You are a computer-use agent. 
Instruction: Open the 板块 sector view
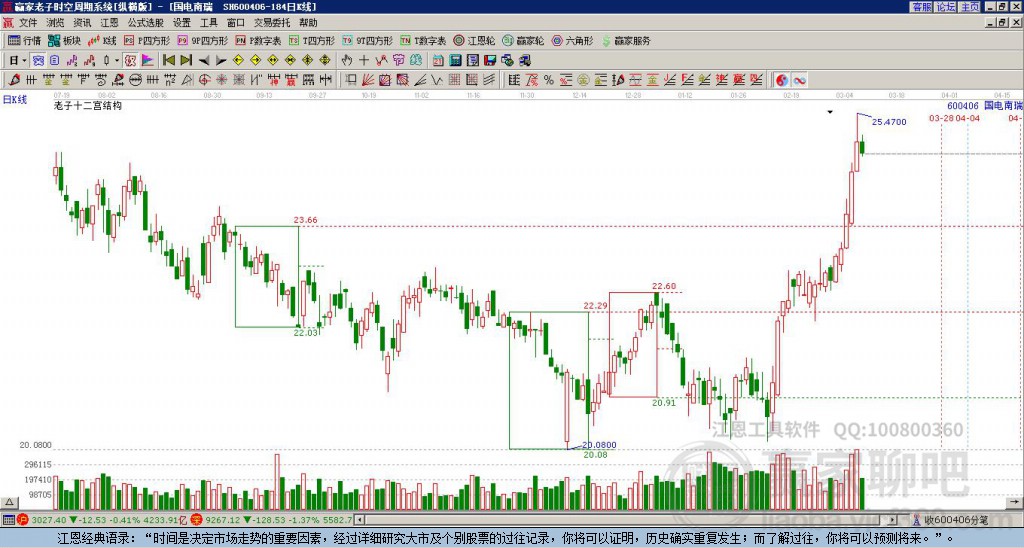[64, 40]
